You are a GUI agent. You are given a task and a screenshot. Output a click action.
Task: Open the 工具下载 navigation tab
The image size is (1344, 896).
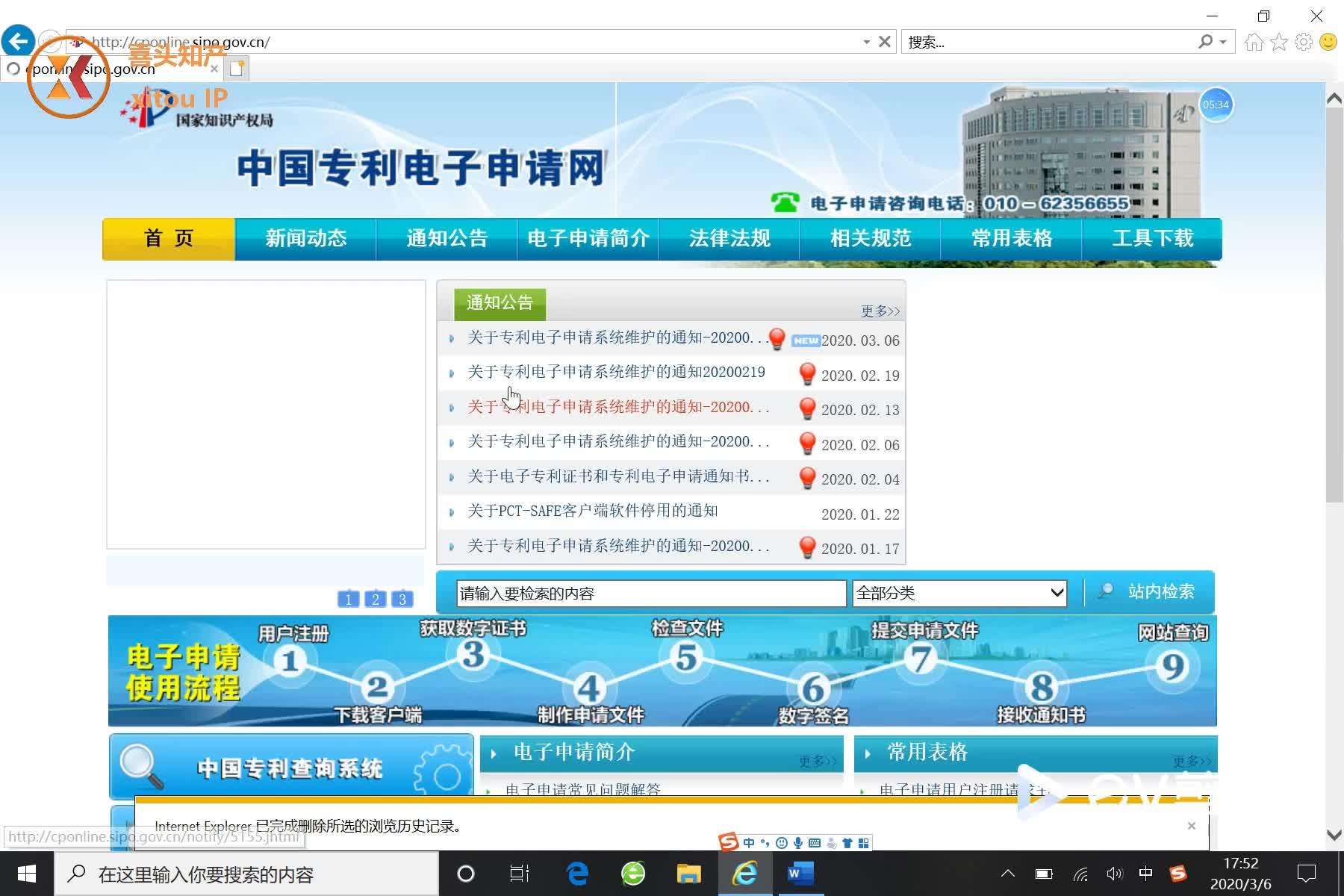[1152, 239]
